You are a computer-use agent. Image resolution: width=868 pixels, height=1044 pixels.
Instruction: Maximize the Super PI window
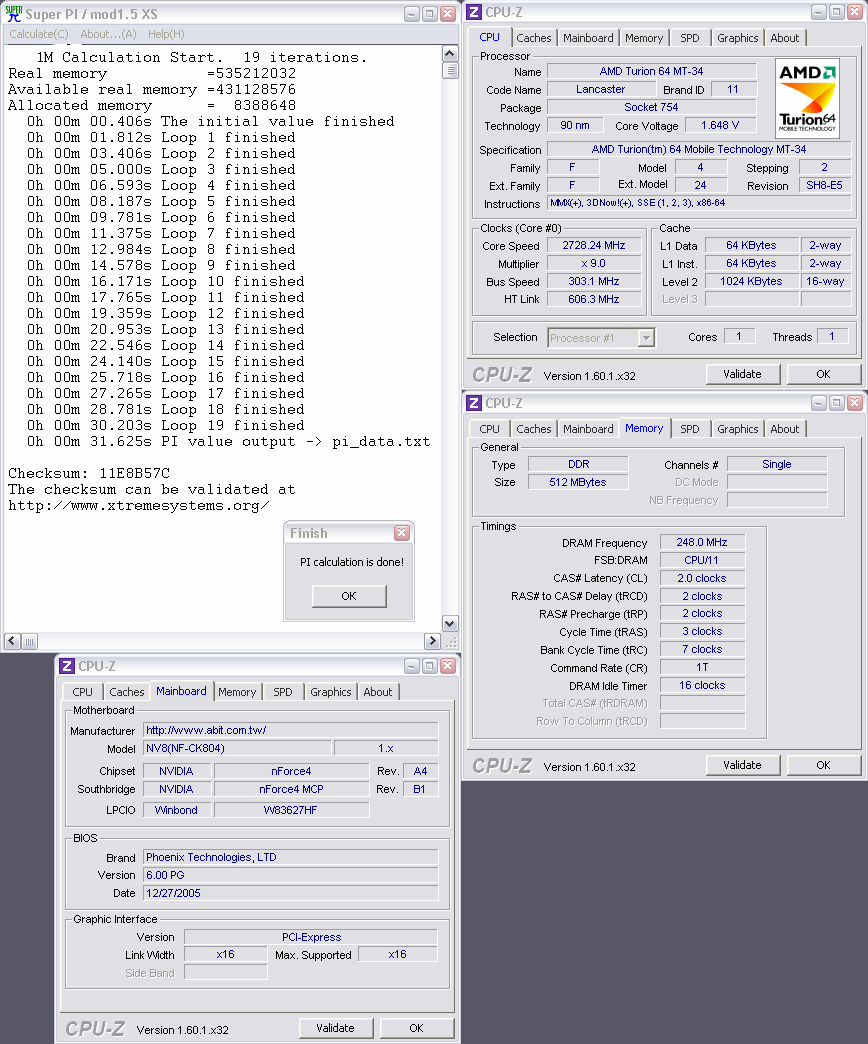point(430,14)
